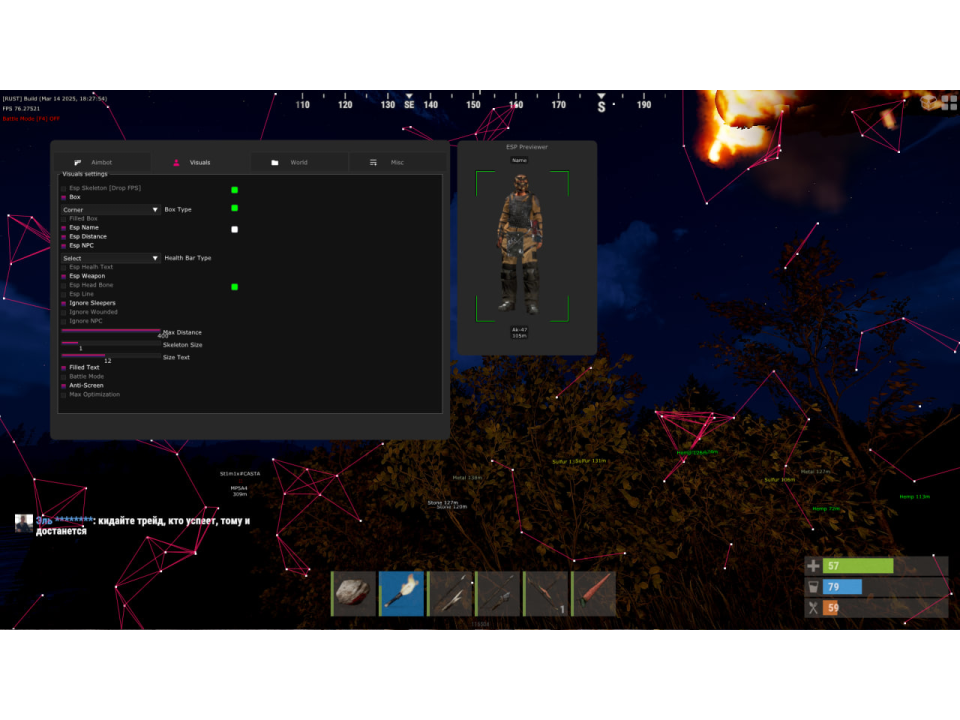This screenshot has width=960, height=720.
Task: Click the red Battle Mode [F4] OFF status text
Action: tap(31, 119)
